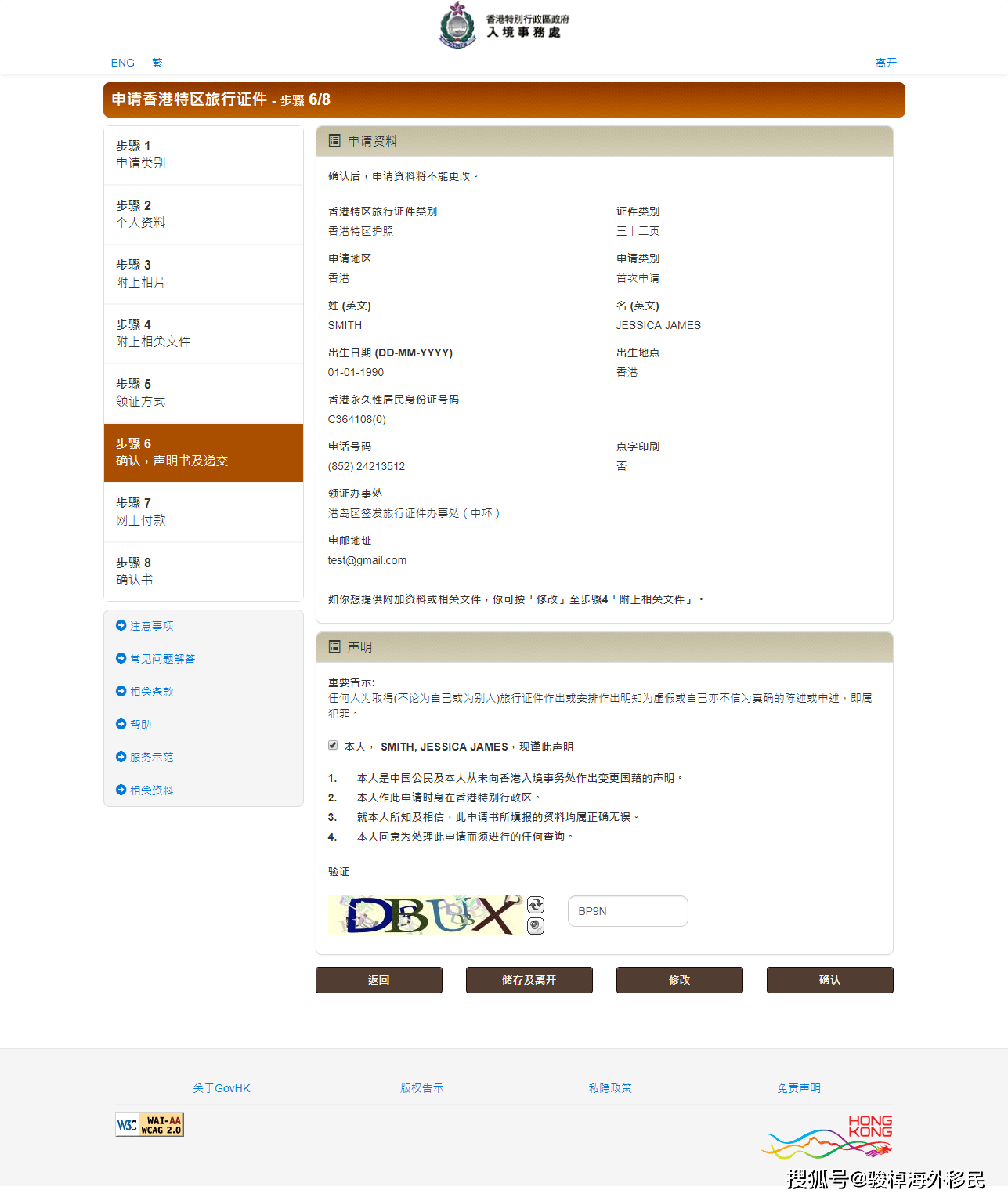
Task: Select 步骤 7 网上付款 in sidebar
Action: tap(203, 512)
